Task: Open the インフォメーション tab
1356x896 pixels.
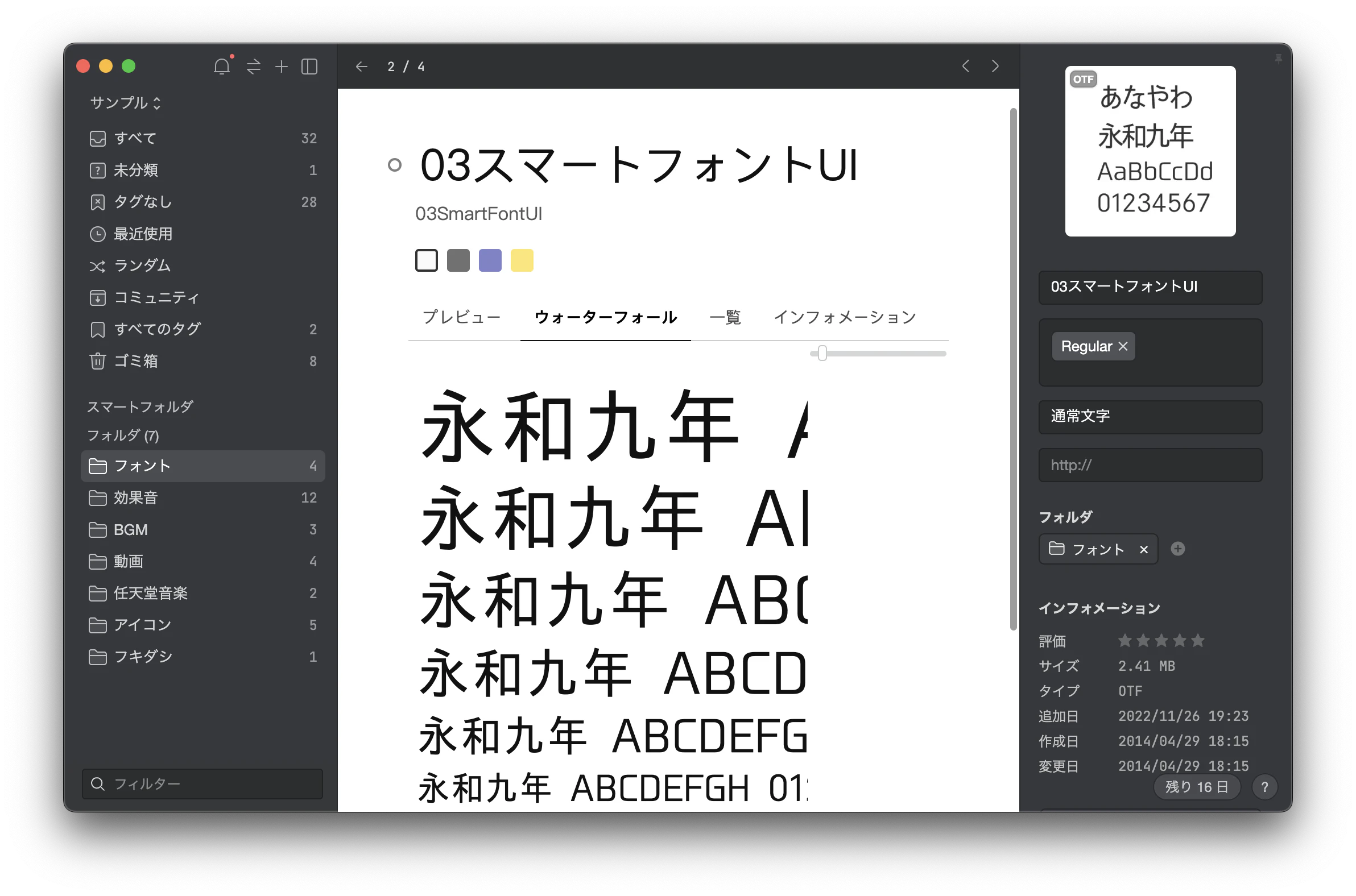Action: pos(844,317)
